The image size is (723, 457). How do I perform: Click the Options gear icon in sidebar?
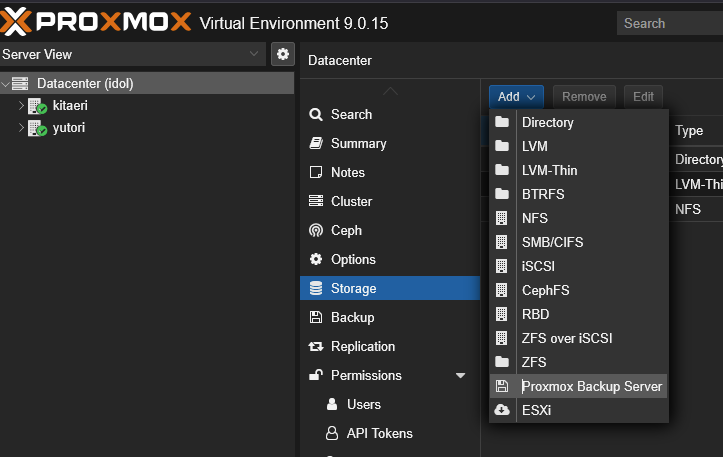pyautogui.click(x=316, y=259)
